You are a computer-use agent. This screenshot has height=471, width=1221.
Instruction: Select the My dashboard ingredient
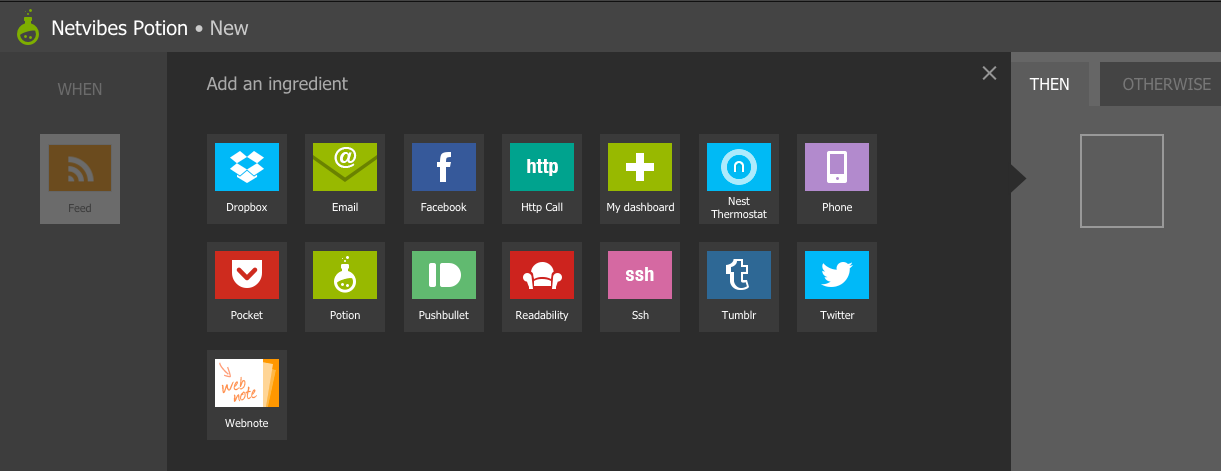[x=640, y=179]
